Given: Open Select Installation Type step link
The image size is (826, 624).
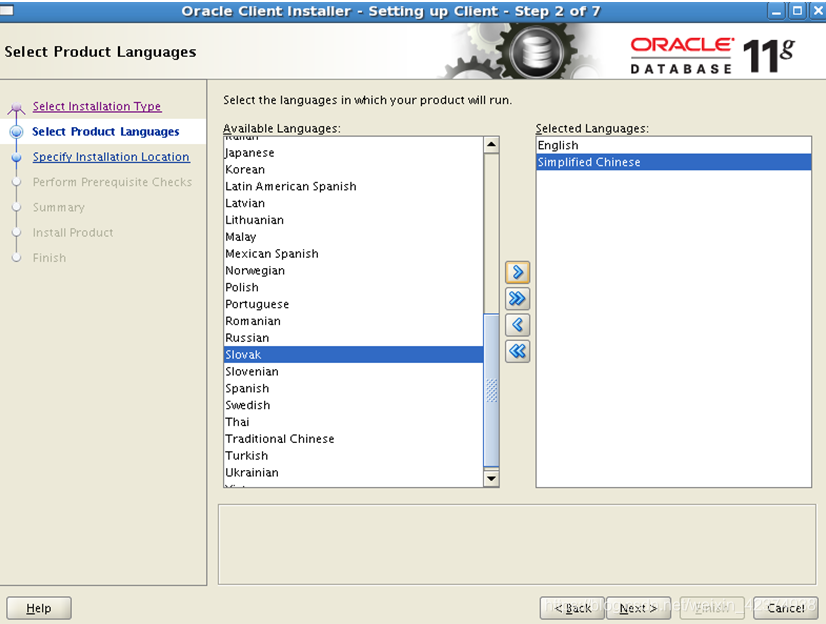Looking at the screenshot, I should pyautogui.click(x=97, y=106).
